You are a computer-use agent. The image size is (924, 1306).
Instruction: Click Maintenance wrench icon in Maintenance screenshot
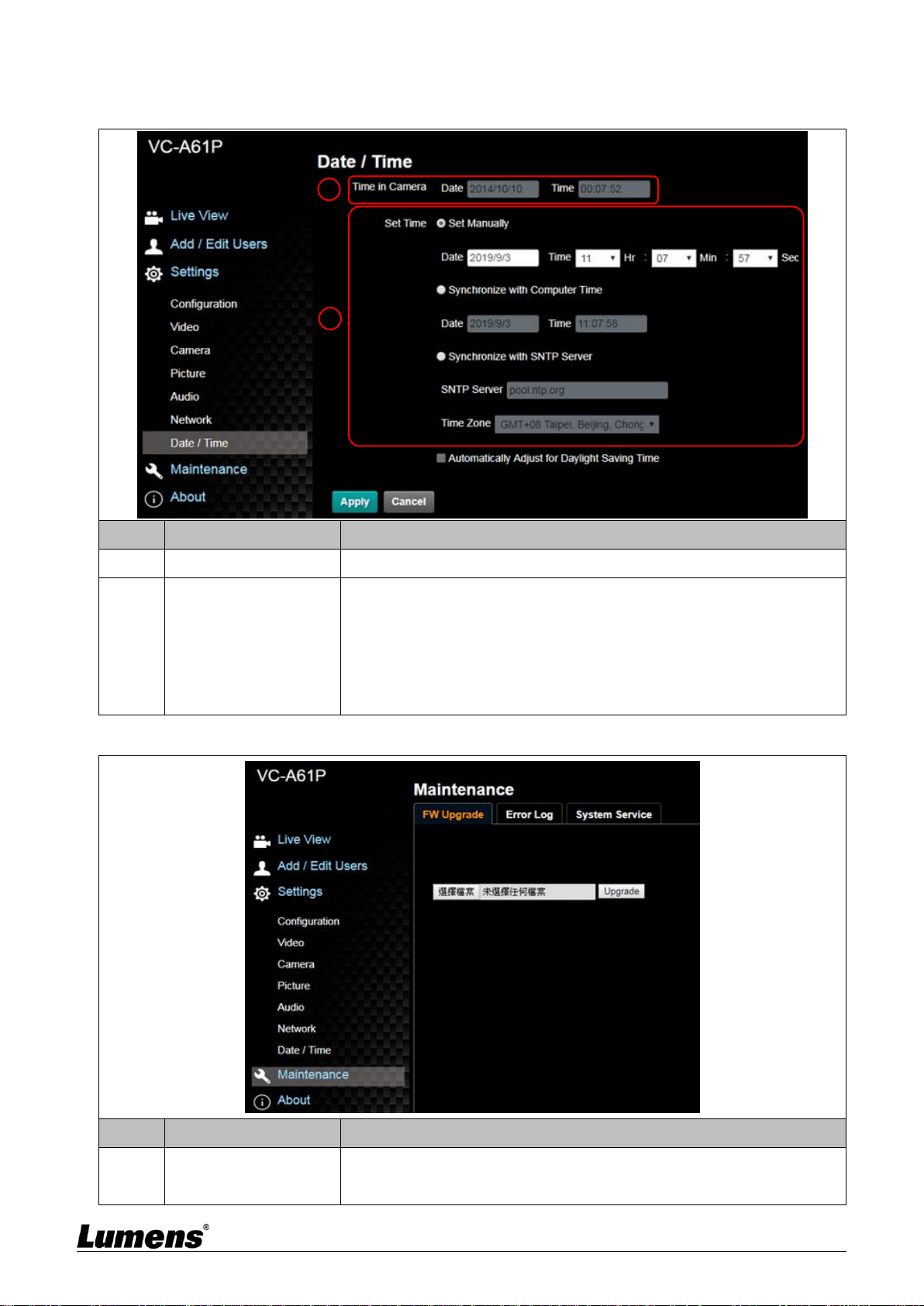(x=262, y=1076)
